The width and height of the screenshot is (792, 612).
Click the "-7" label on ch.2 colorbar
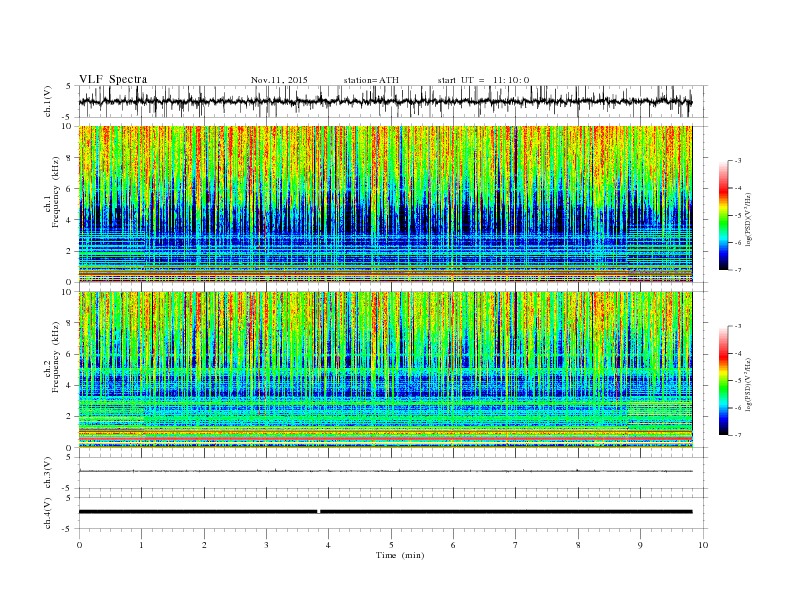738,435
